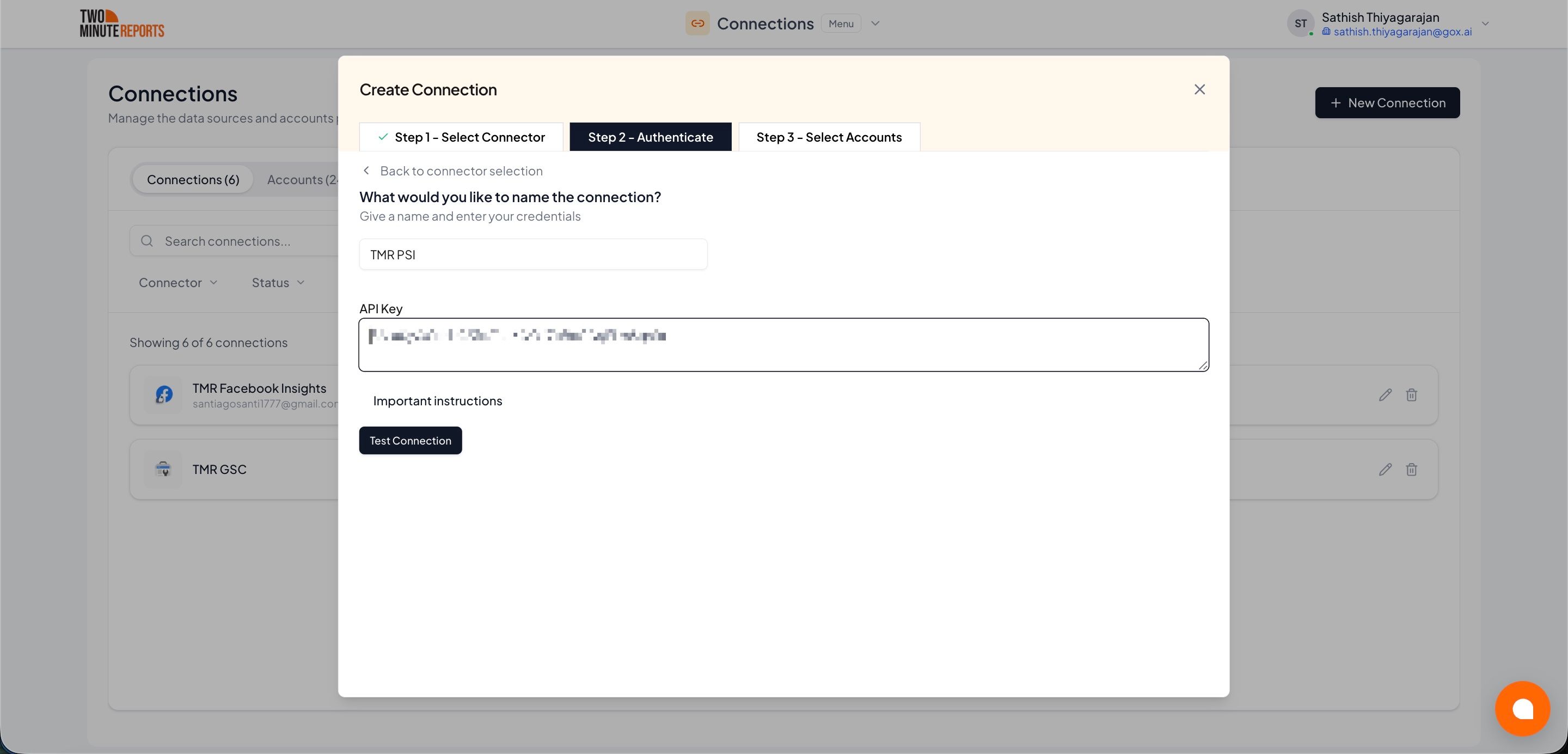Go back to connector selection

click(x=452, y=171)
